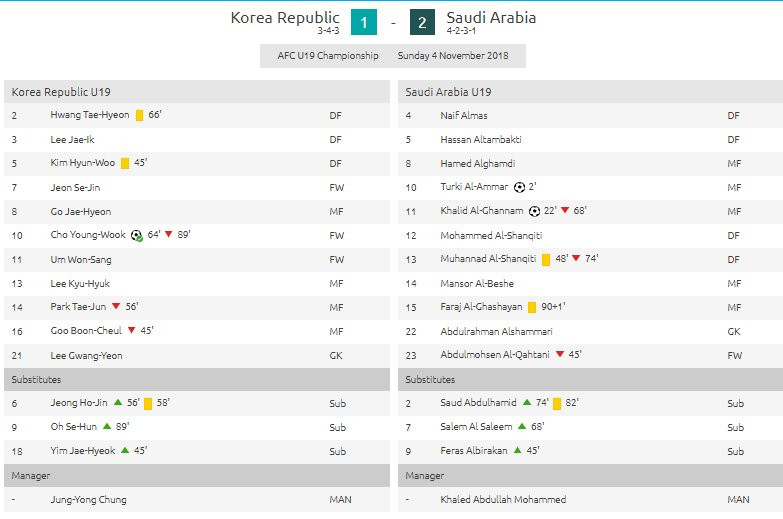Image resolution: width=783 pixels, height=519 pixels.
Task: Select the AFC U19 Championship competition label
Action: click(328, 56)
